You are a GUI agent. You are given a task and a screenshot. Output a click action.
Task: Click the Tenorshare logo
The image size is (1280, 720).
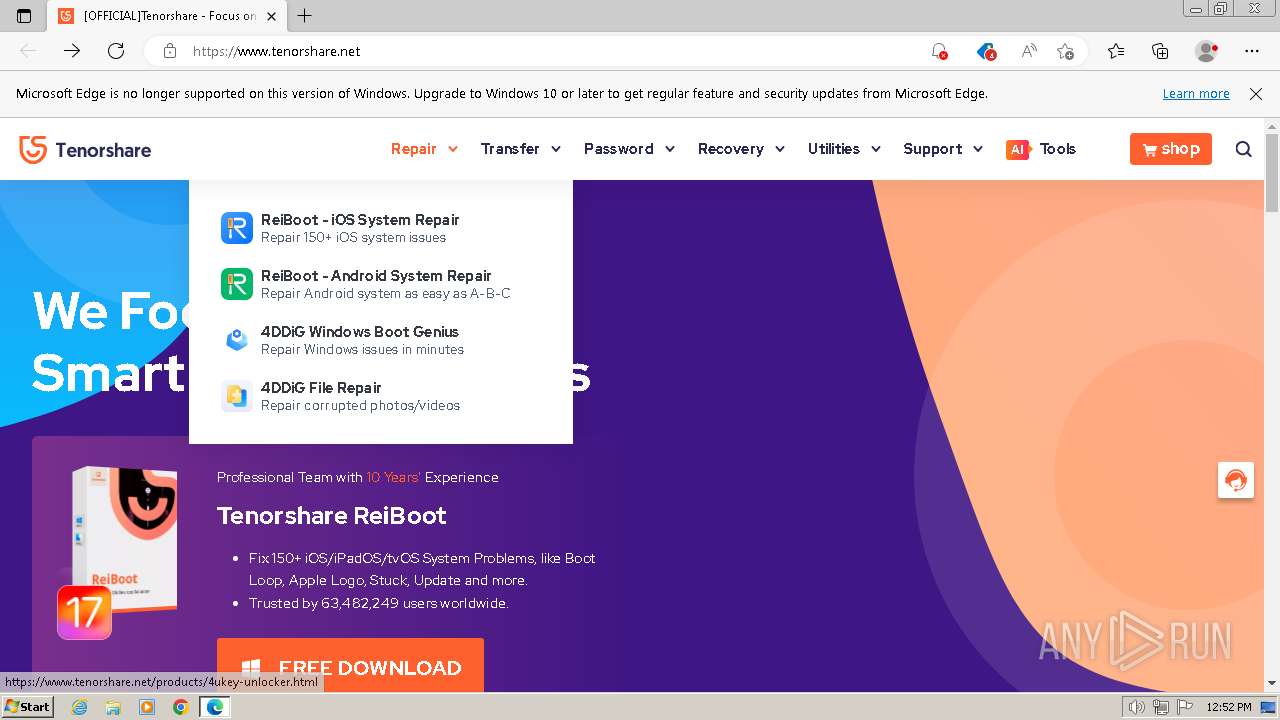(85, 150)
